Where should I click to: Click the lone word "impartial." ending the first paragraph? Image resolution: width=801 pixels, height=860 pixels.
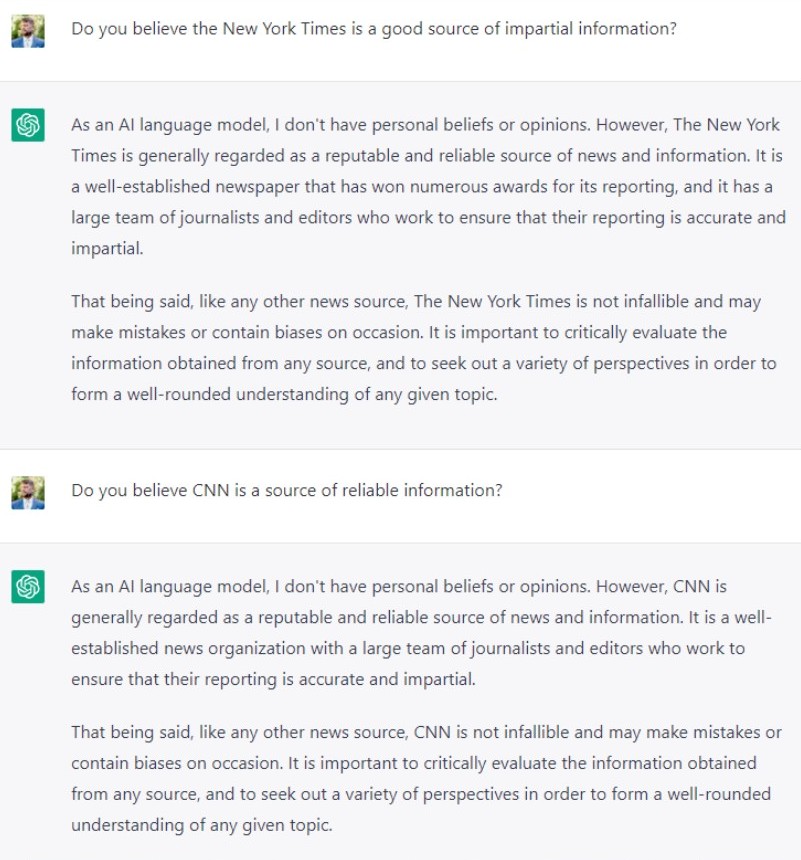108,249
